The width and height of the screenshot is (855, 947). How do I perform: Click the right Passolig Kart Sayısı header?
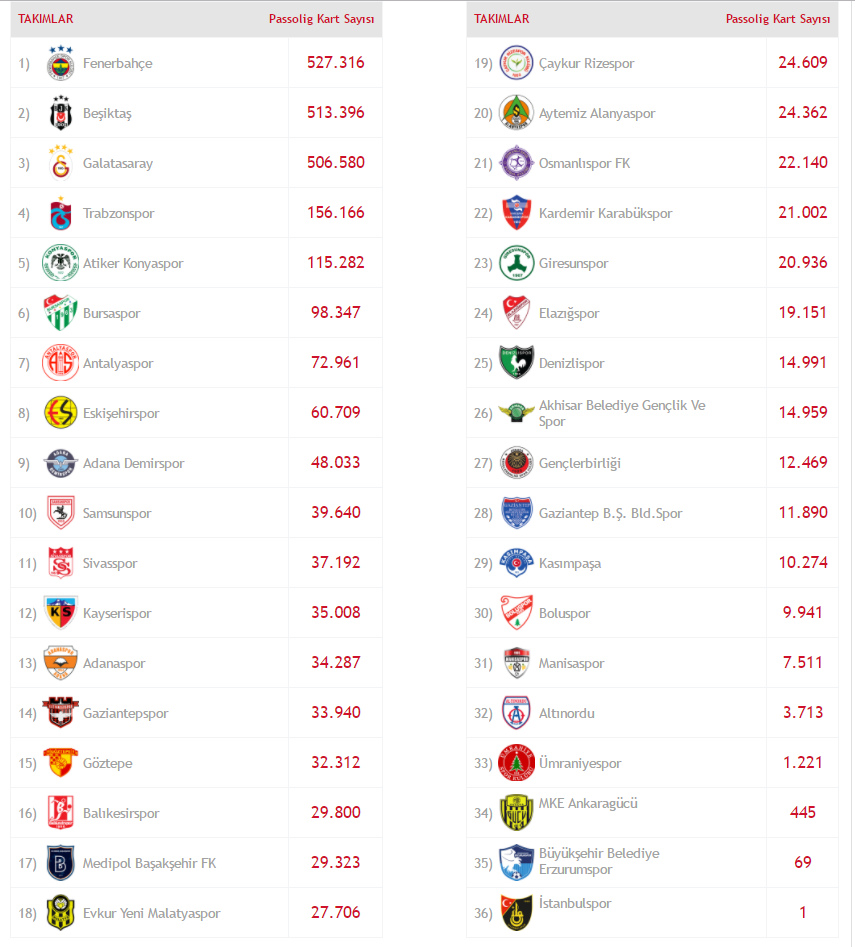(778, 19)
